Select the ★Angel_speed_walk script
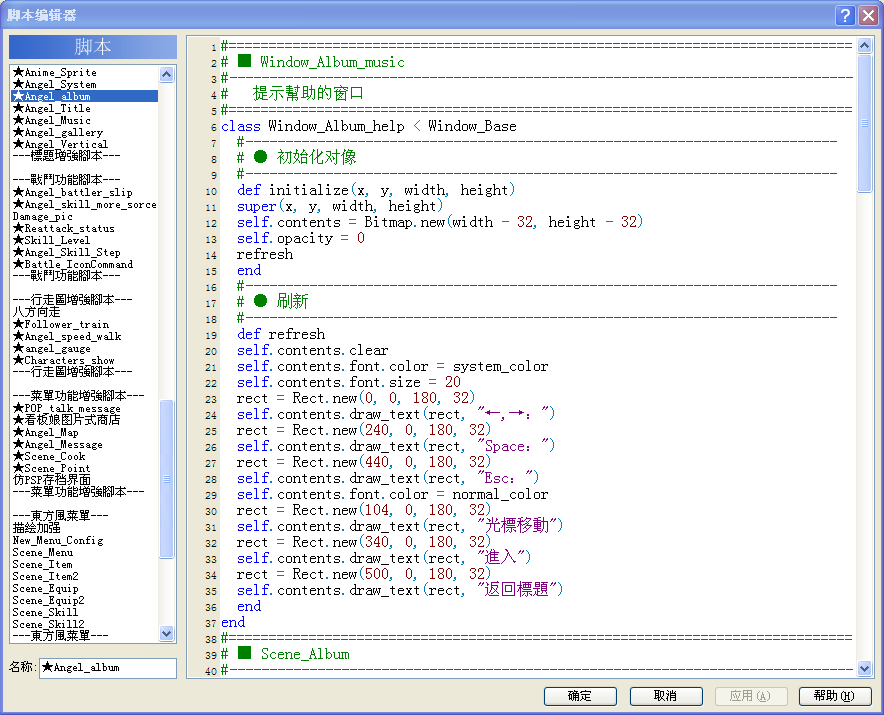Viewport: 884px width, 715px height. 85,337
